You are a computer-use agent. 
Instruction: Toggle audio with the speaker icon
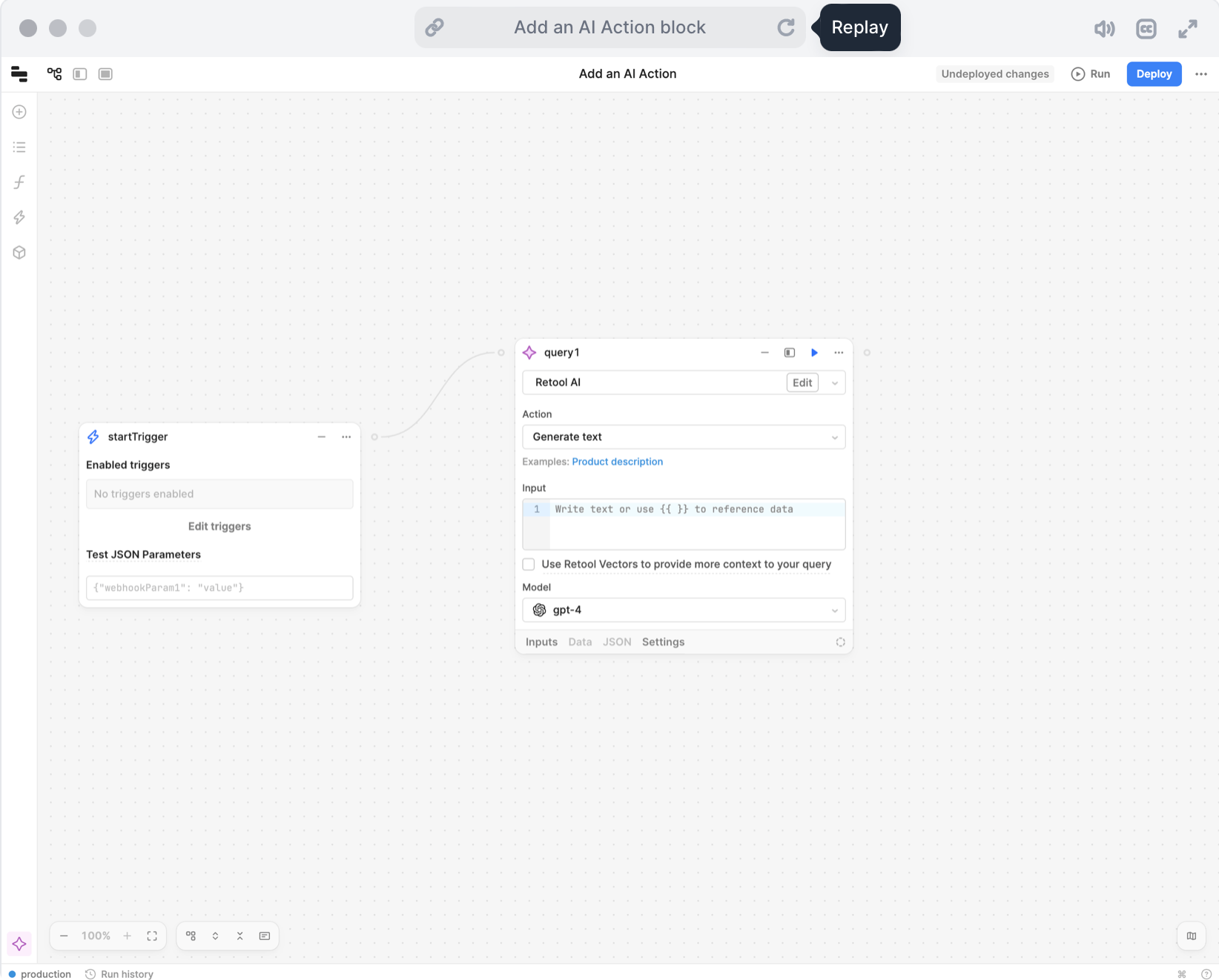pyautogui.click(x=1104, y=29)
